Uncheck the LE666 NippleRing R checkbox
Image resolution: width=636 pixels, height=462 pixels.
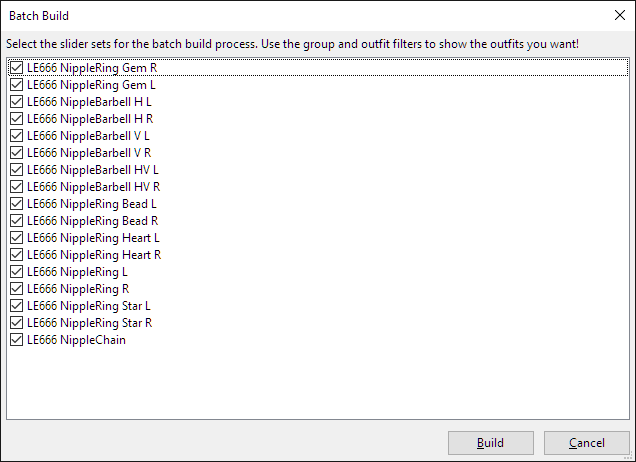16,289
